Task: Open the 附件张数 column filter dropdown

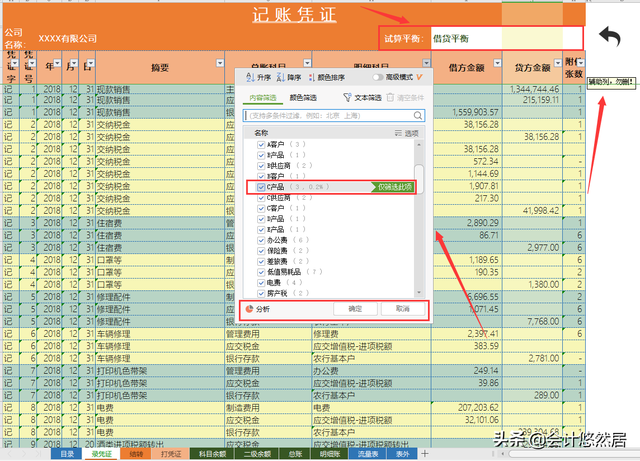Action: 581,63
